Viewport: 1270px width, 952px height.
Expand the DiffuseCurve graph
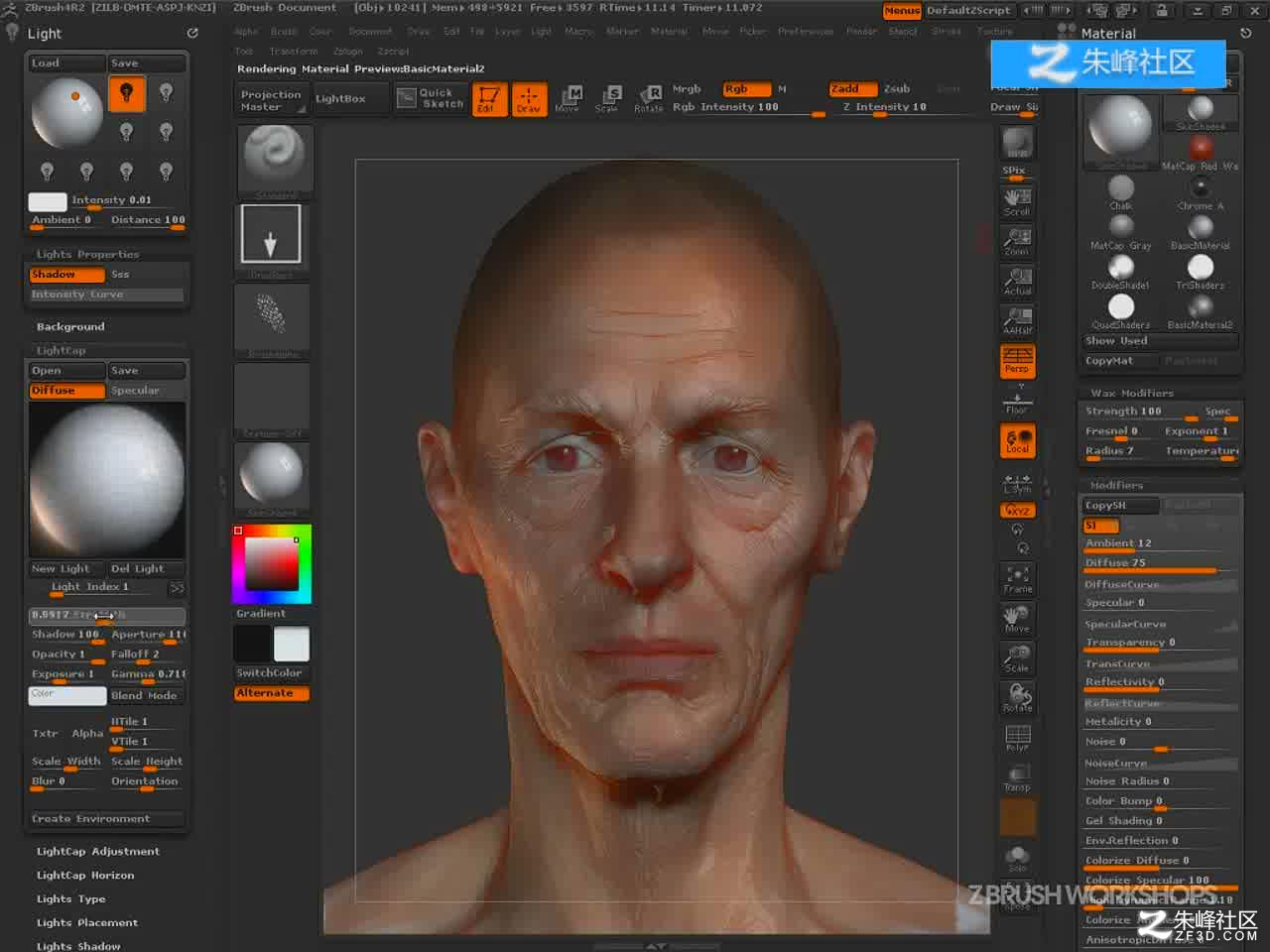[x=1160, y=585]
